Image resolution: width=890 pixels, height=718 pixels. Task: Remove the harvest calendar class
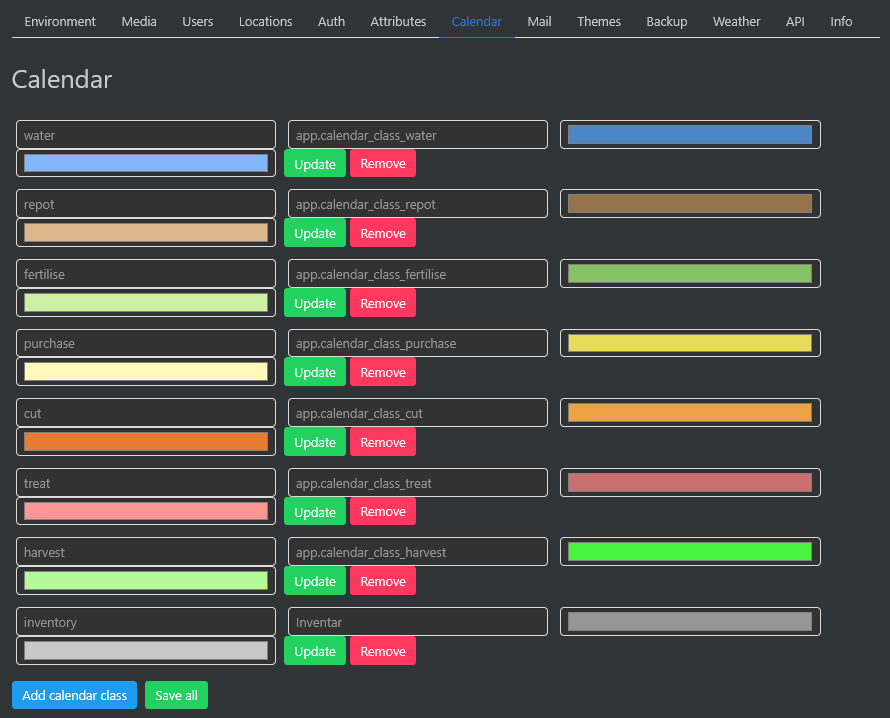pyautogui.click(x=382, y=581)
